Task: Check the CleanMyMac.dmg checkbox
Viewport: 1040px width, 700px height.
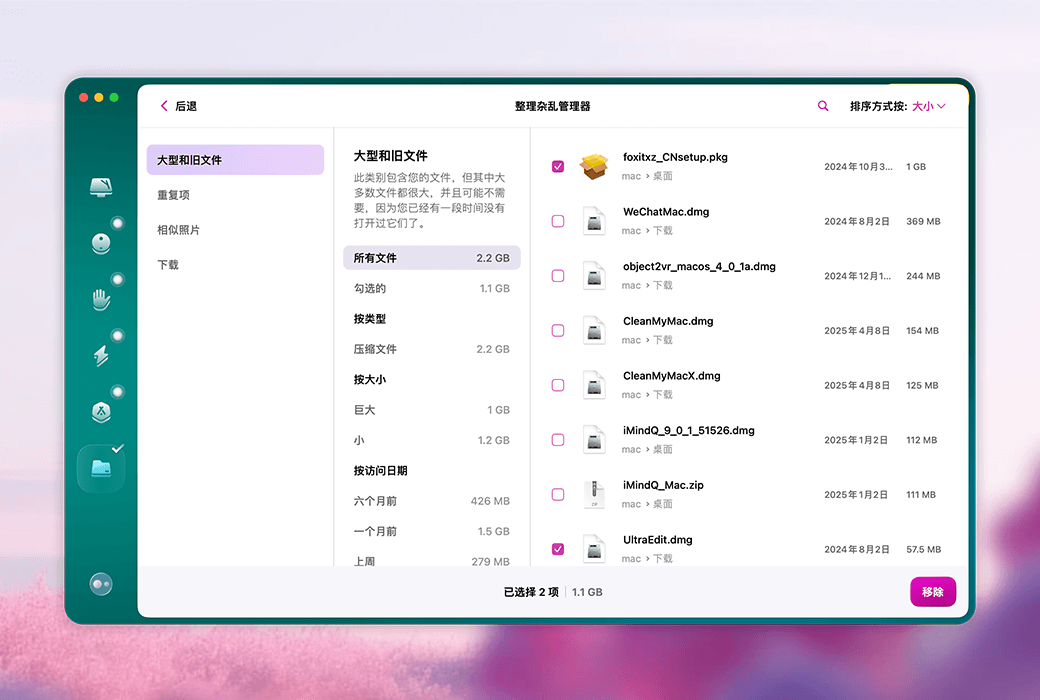Action: click(x=558, y=330)
